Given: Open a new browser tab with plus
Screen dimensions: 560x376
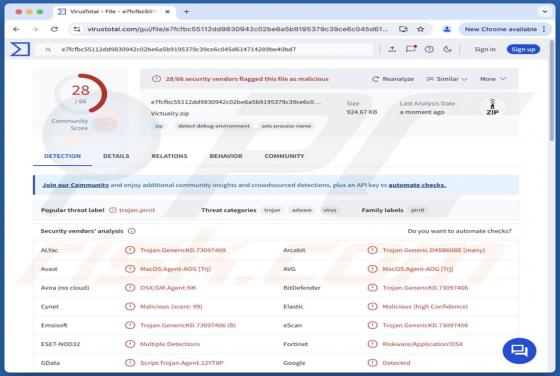Looking at the screenshot, I should click(x=186, y=11).
